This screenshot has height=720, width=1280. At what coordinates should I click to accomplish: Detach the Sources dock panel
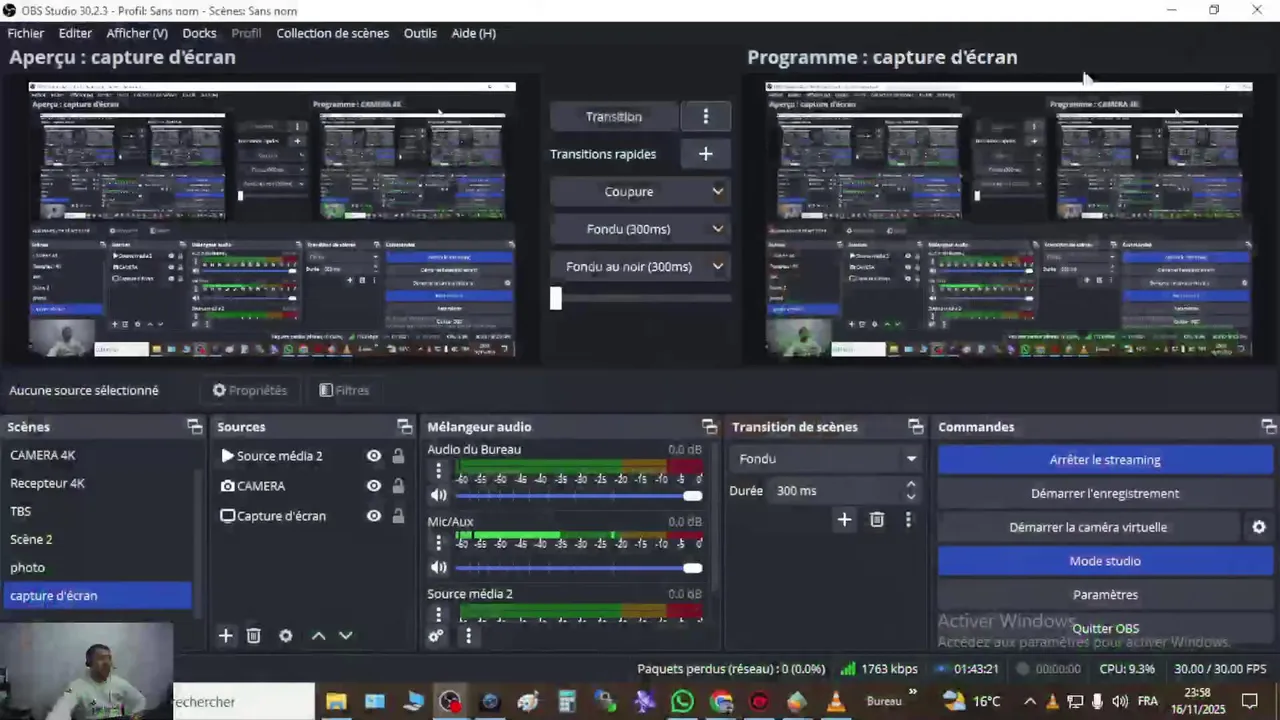pos(404,427)
